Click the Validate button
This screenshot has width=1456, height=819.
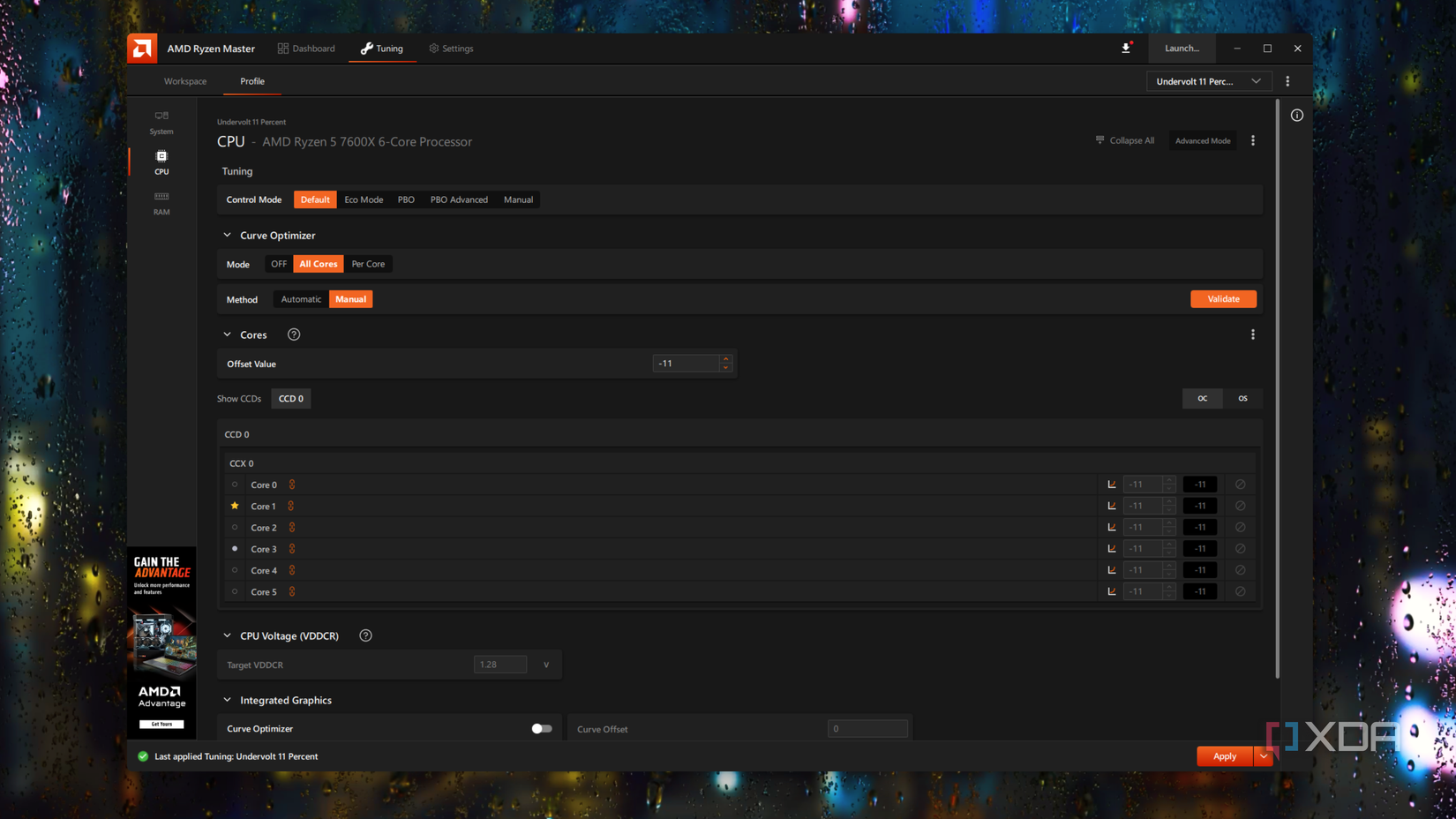click(x=1223, y=299)
